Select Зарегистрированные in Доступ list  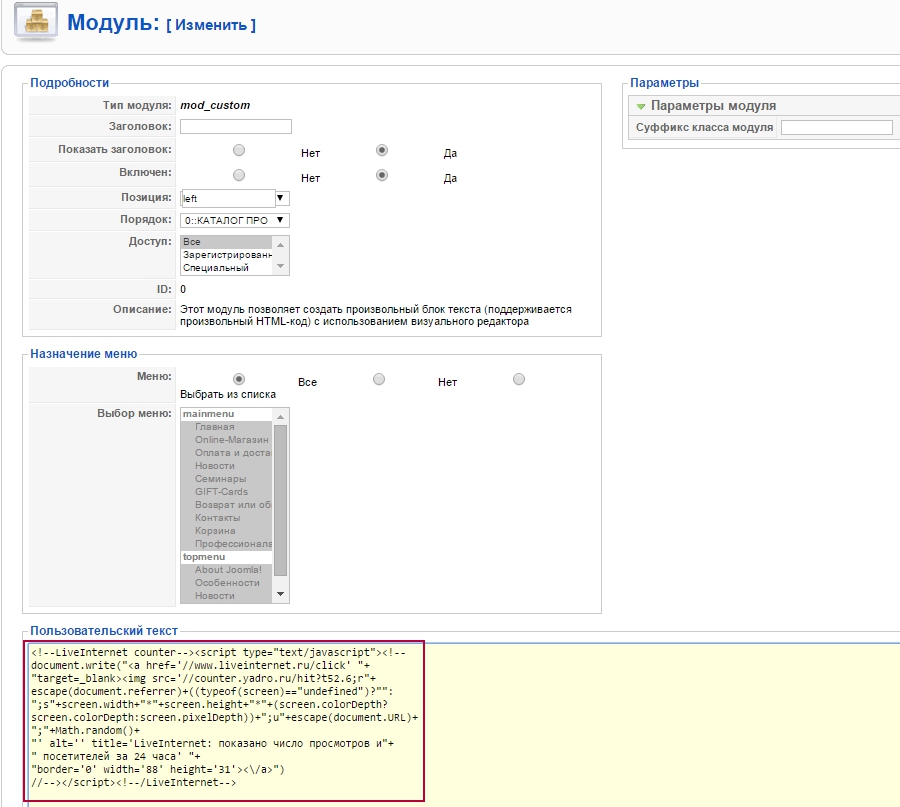pyautogui.click(x=226, y=255)
